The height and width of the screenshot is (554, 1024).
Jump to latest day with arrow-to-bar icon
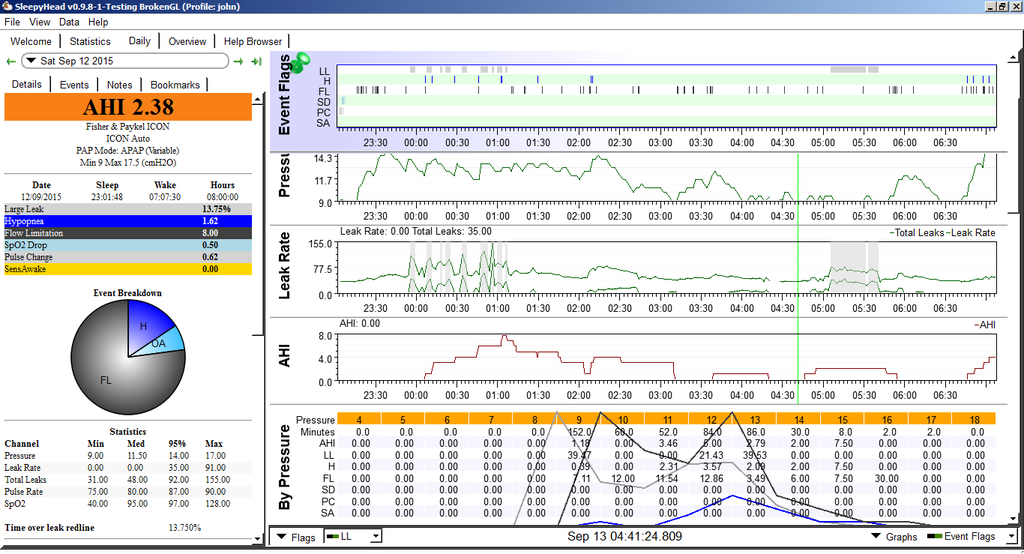257,61
